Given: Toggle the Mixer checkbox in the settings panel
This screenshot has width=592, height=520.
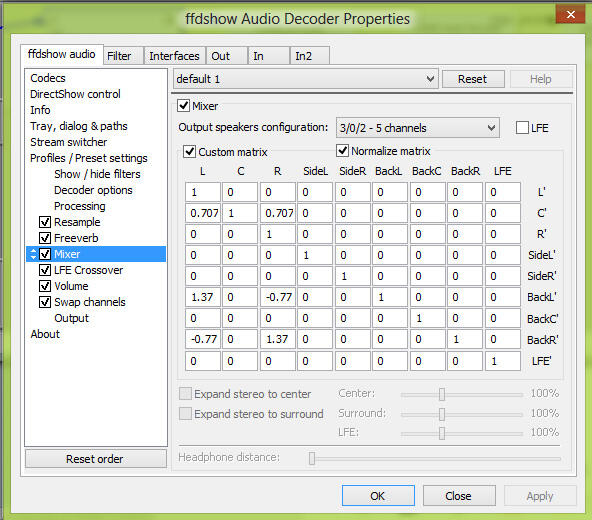Looking at the screenshot, I should (183, 105).
